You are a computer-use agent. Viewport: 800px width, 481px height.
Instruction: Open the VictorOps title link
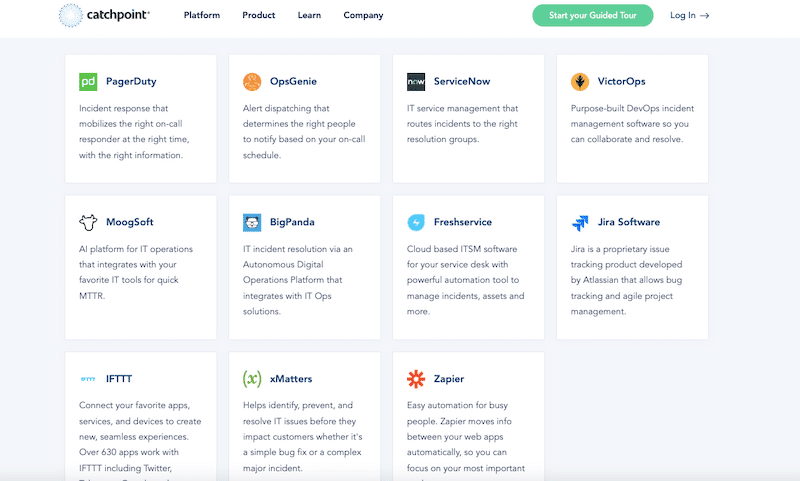[621, 82]
